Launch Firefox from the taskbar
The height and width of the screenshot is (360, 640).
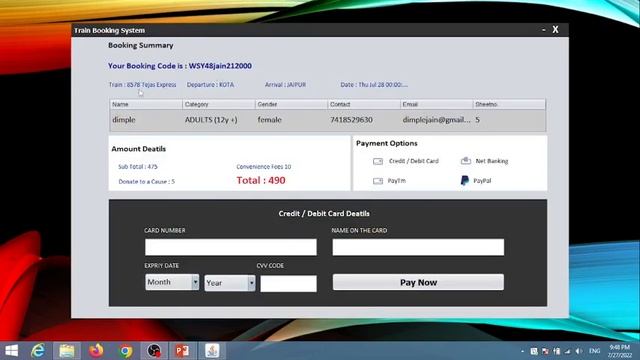[96, 351]
